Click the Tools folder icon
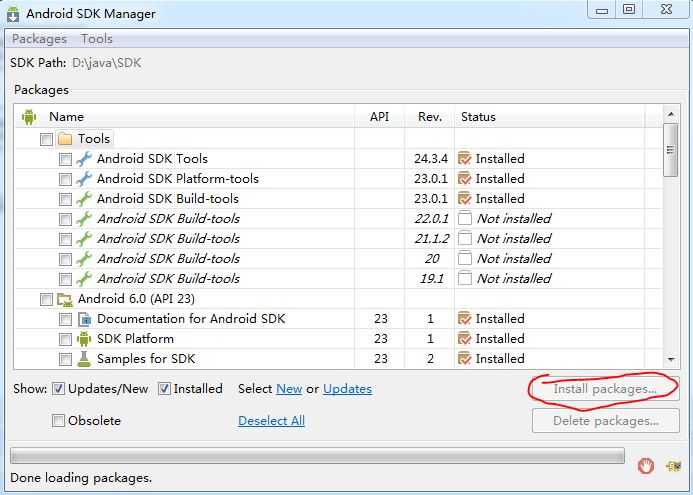This screenshot has width=693, height=495. click(65, 139)
